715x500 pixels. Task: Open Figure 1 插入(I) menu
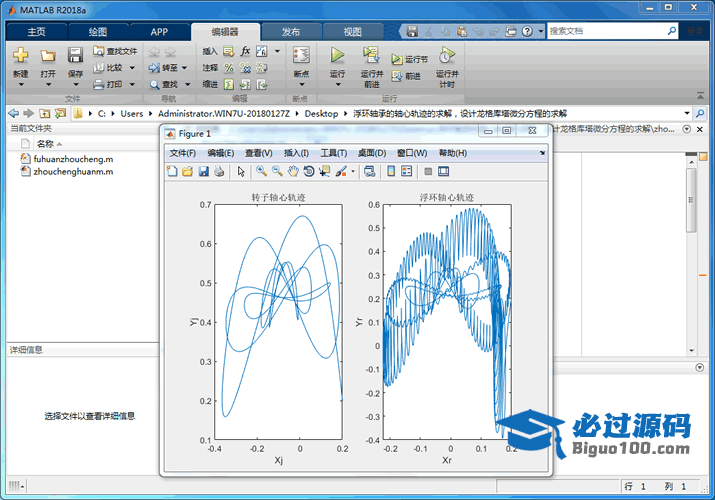pyautogui.click(x=296, y=153)
